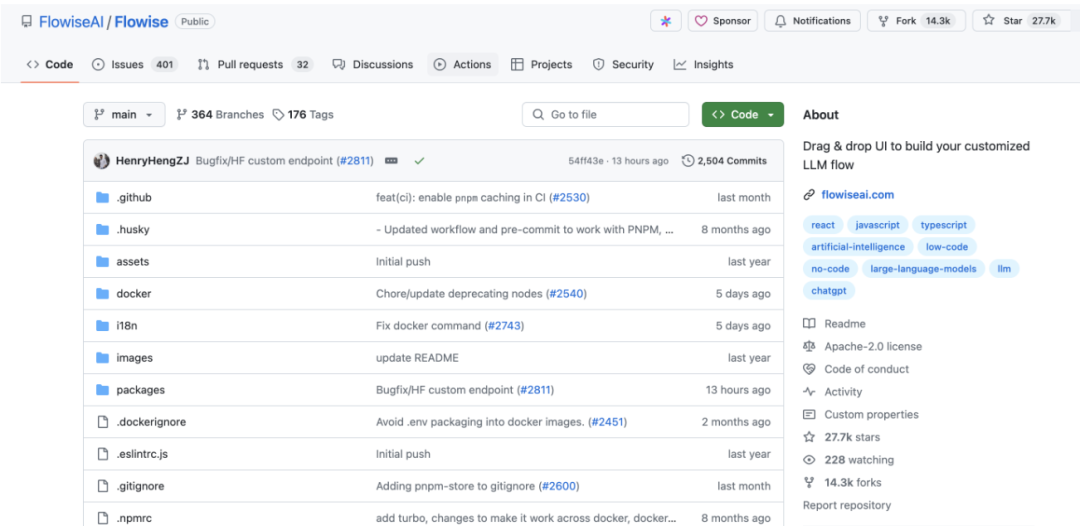Open the Fork button with 14.3k count

pos(915,21)
